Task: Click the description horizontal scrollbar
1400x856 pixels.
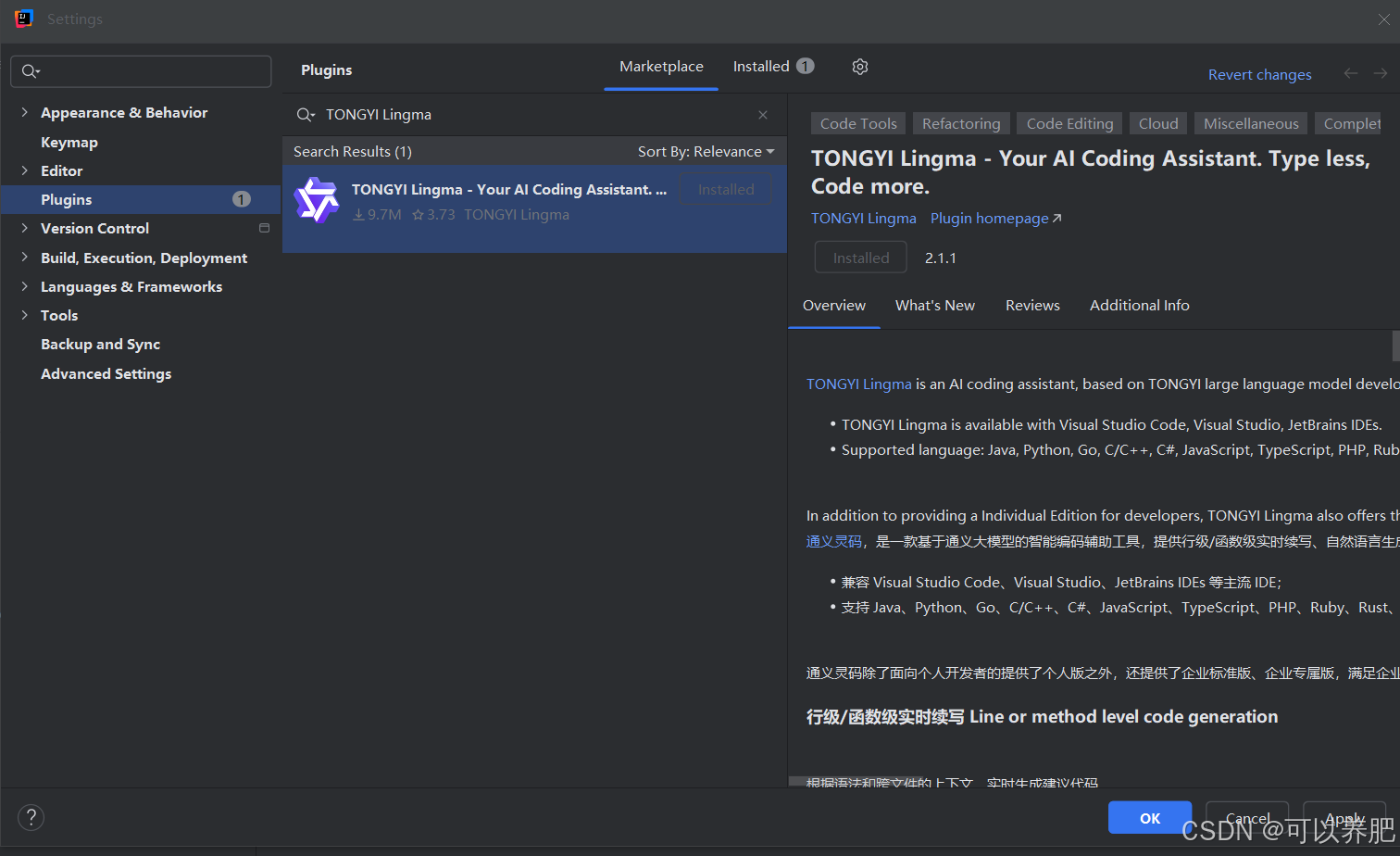Action: [857, 781]
